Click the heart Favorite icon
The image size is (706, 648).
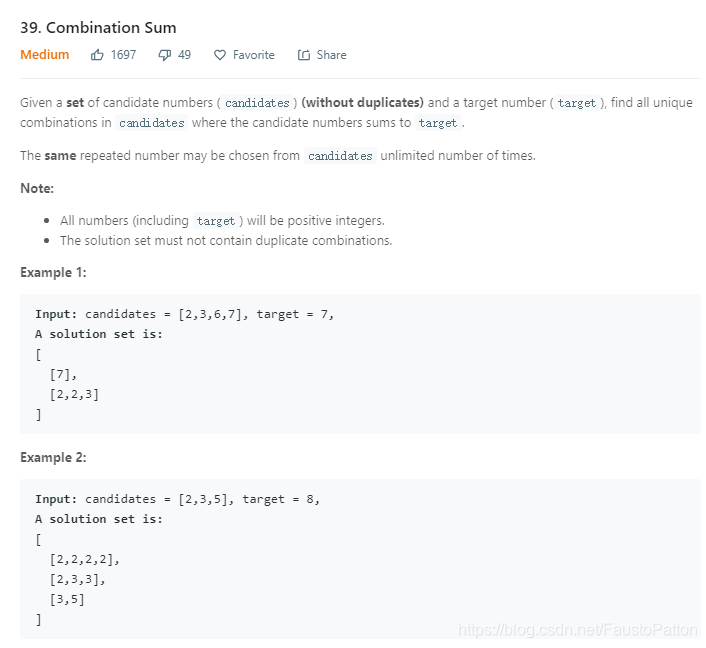(x=220, y=55)
